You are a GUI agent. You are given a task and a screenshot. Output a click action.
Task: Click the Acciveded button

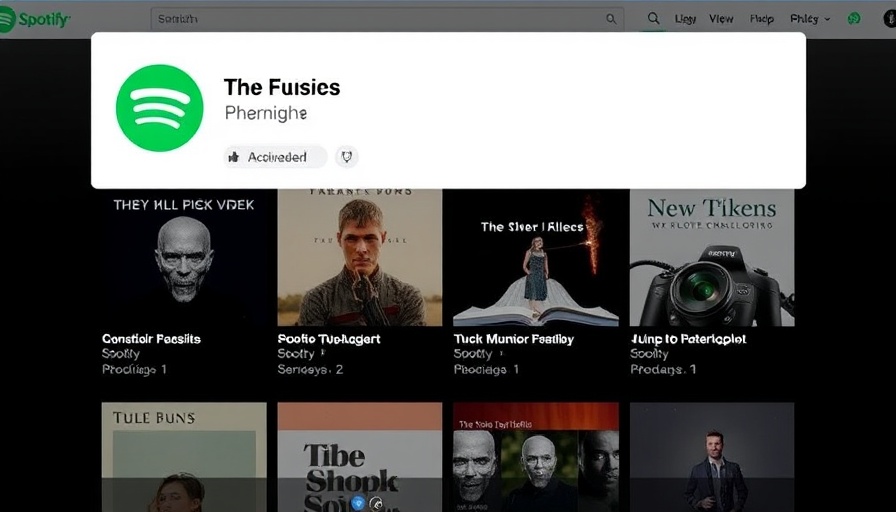coord(275,157)
